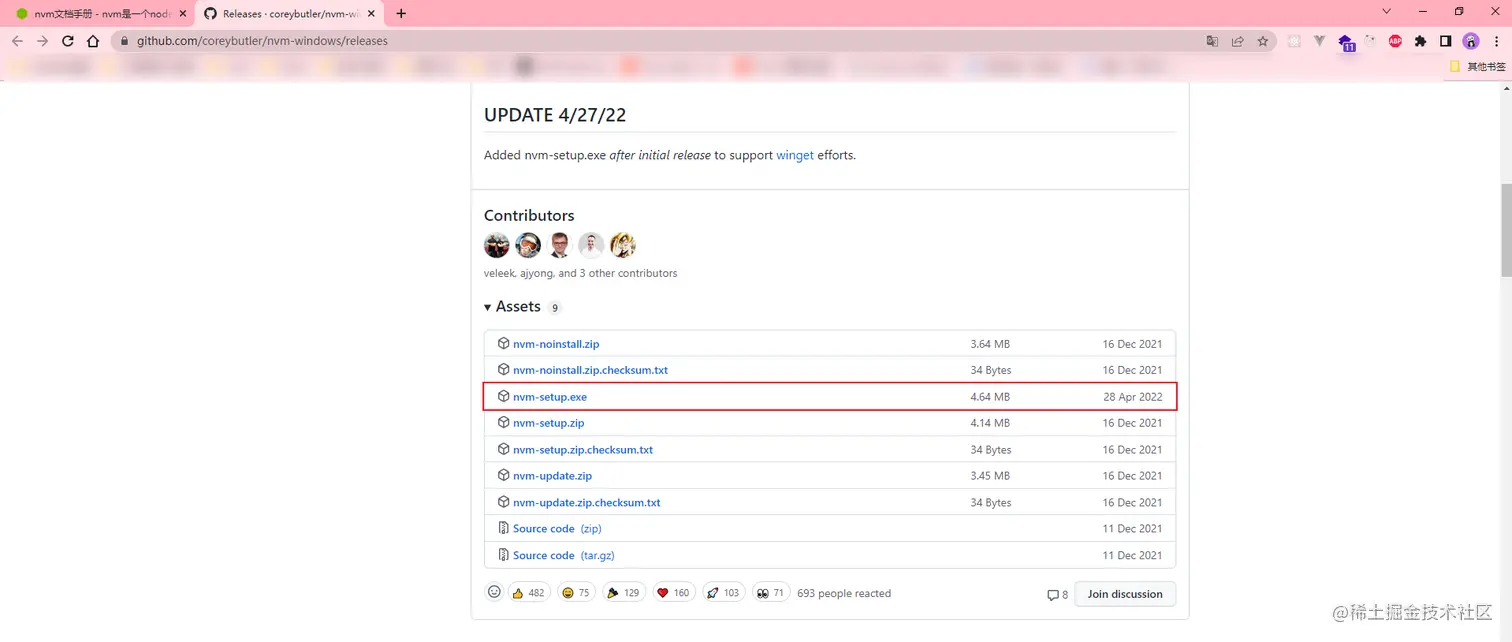Open the 其他书签 bookmarks folder
The height and width of the screenshot is (642, 1512).
tap(1478, 67)
